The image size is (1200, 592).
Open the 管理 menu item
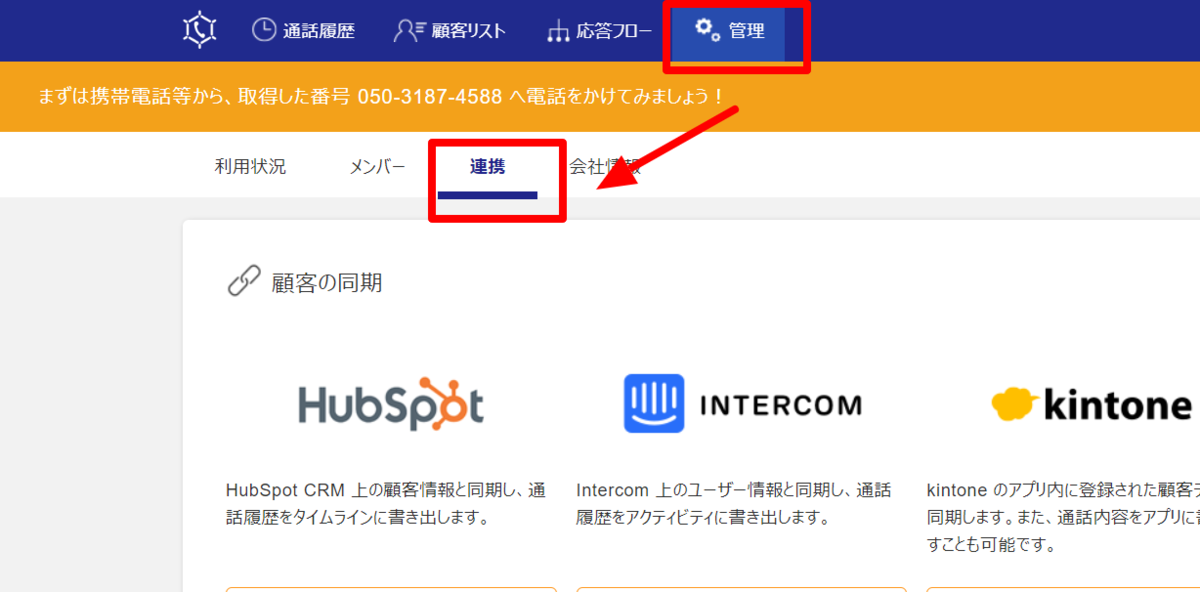point(729,31)
